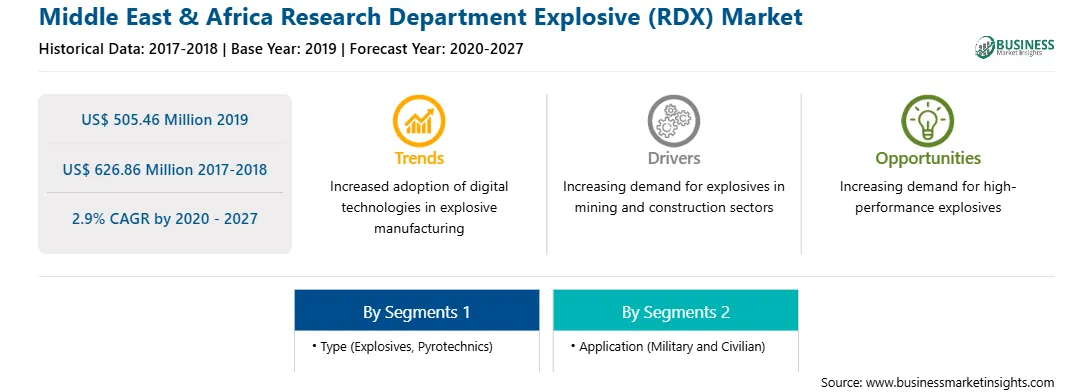The width and height of the screenshot is (1092, 392).
Task: Click the Business Market Insights logo
Action: (x=1014, y=47)
